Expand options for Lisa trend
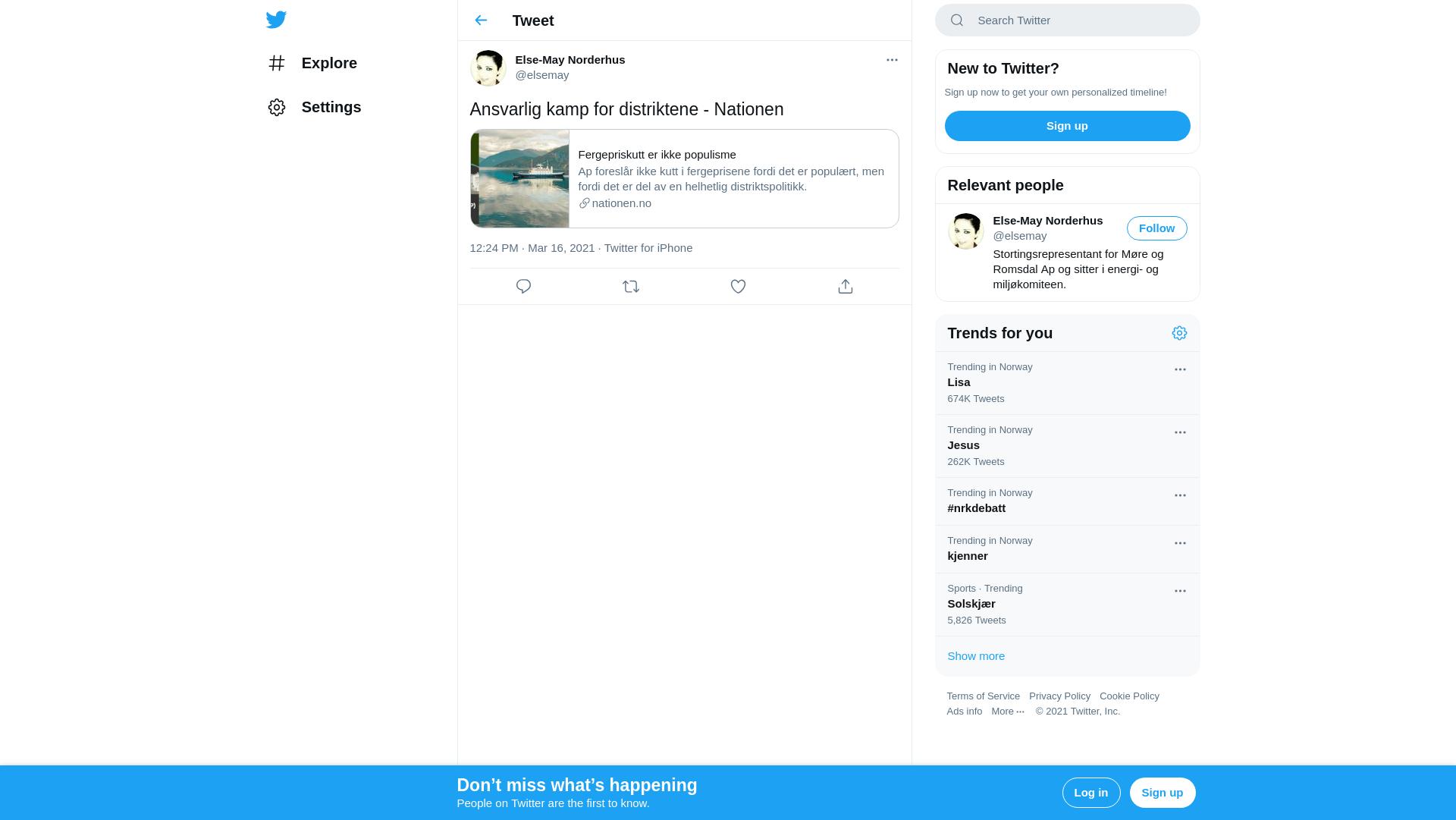The width and height of the screenshot is (1456, 820). click(x=1180, y=369)
